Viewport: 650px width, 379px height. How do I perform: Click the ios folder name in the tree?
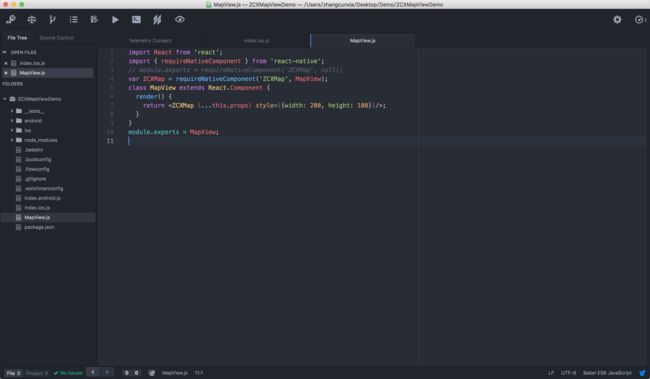(x=27, y=131)
